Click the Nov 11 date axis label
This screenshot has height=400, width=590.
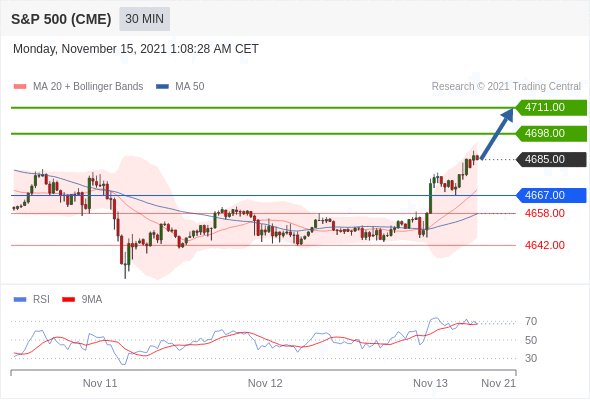[100, 383]
